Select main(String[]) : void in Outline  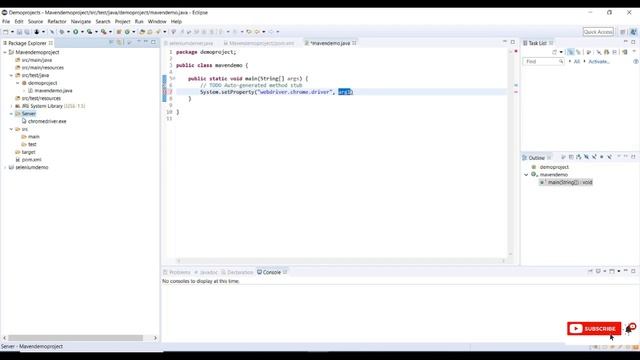pyautogui.click(x=566, y=182)
